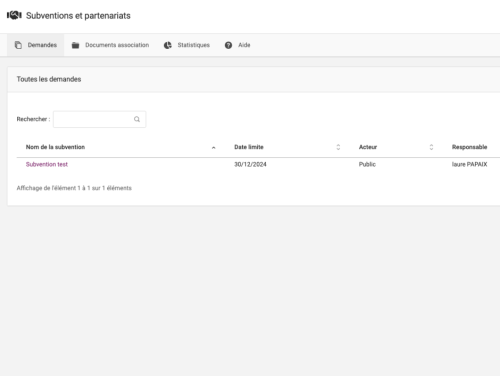Click the Nom de la subvention header
The width and height of the screenshot is (500, 376).
point(55,147)
